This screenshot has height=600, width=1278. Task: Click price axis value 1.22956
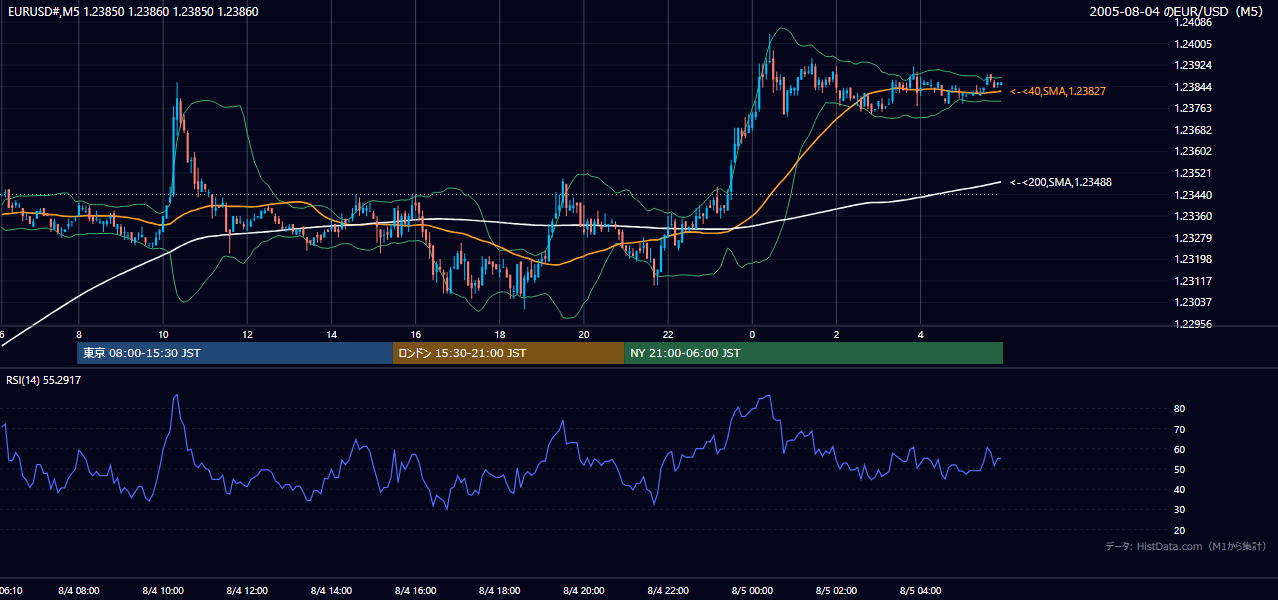1193,324
